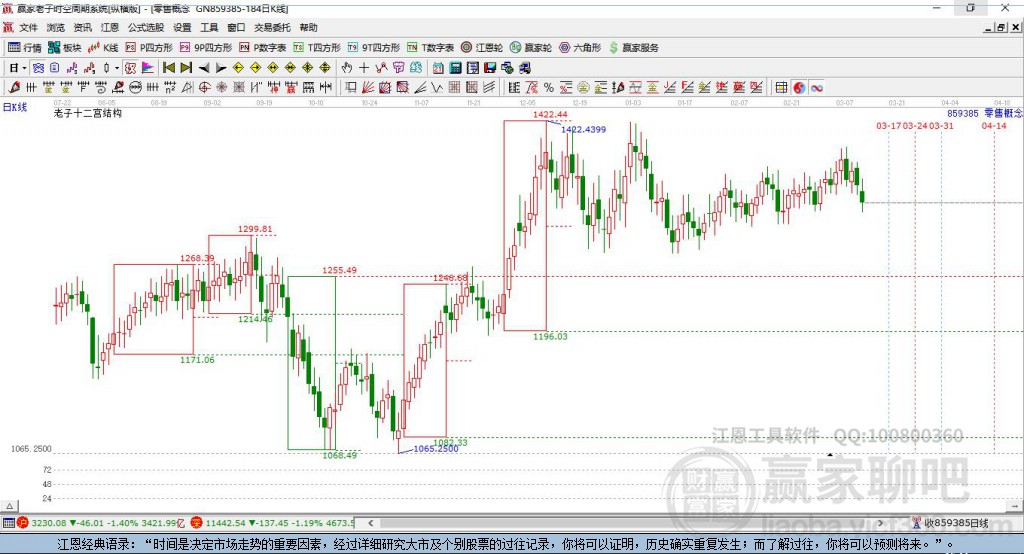Viewport: 1024px width, 554px height.
Task: Open the 公式选股 menu
Action: 146,27
